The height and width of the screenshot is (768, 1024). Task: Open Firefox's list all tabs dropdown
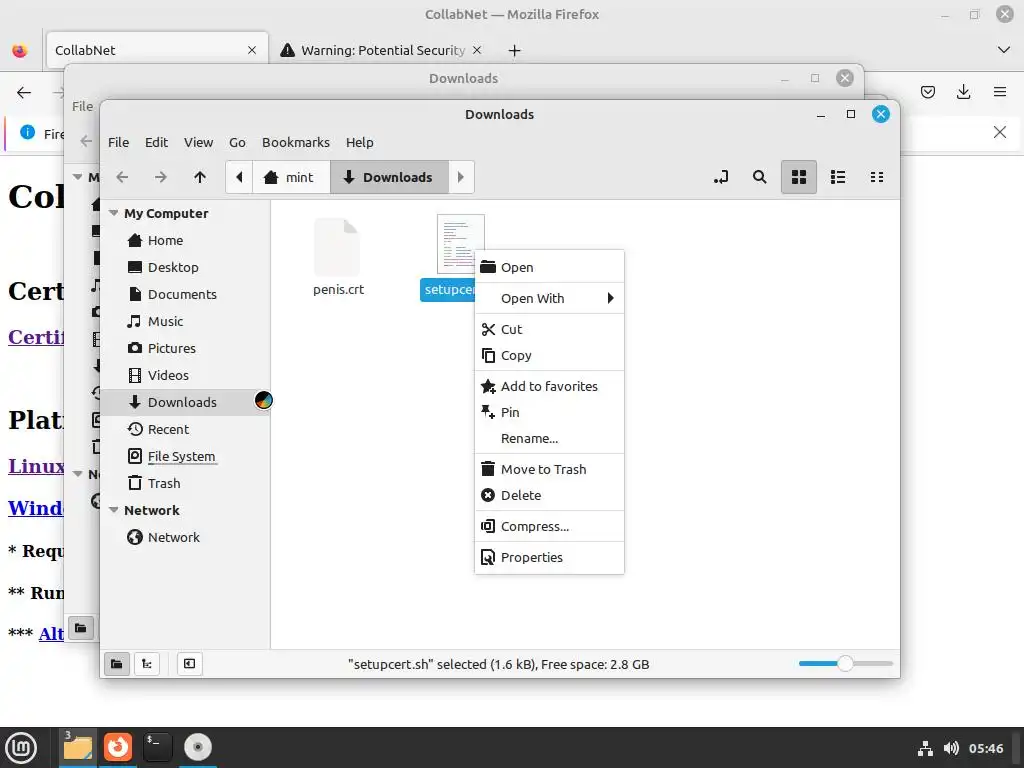(x=1004, y=50)
